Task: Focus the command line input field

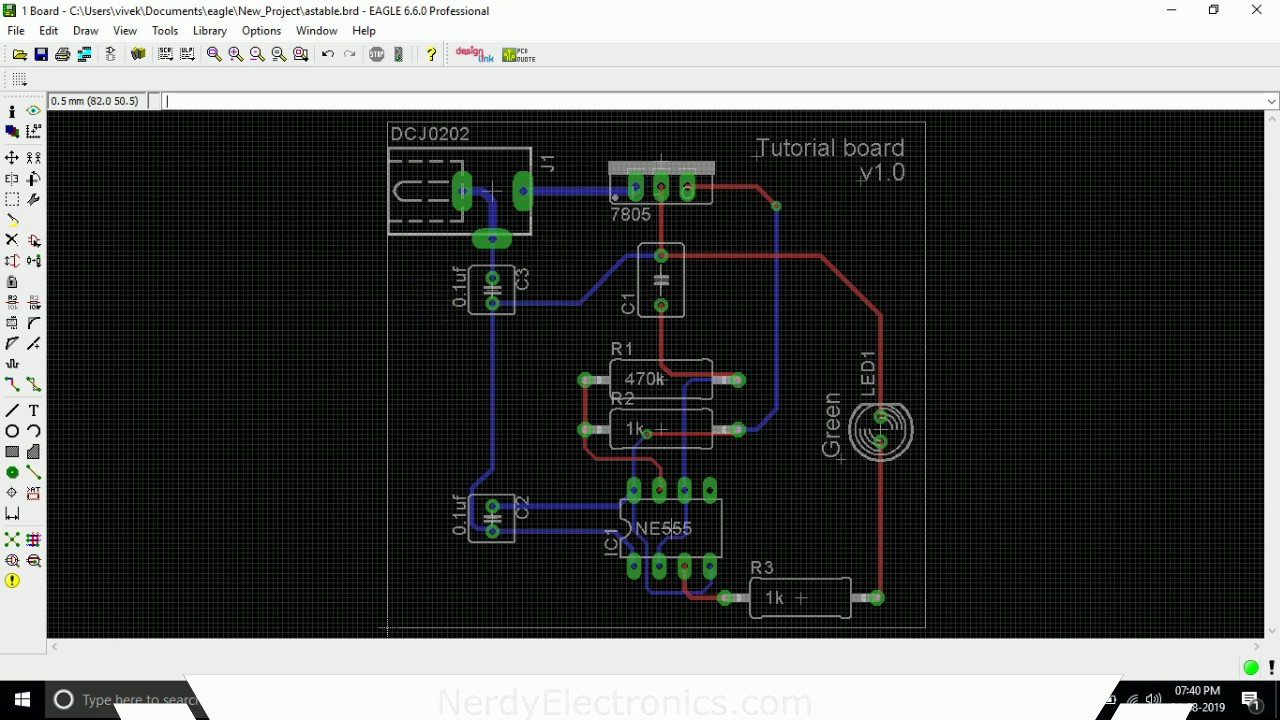Action: 714,101
